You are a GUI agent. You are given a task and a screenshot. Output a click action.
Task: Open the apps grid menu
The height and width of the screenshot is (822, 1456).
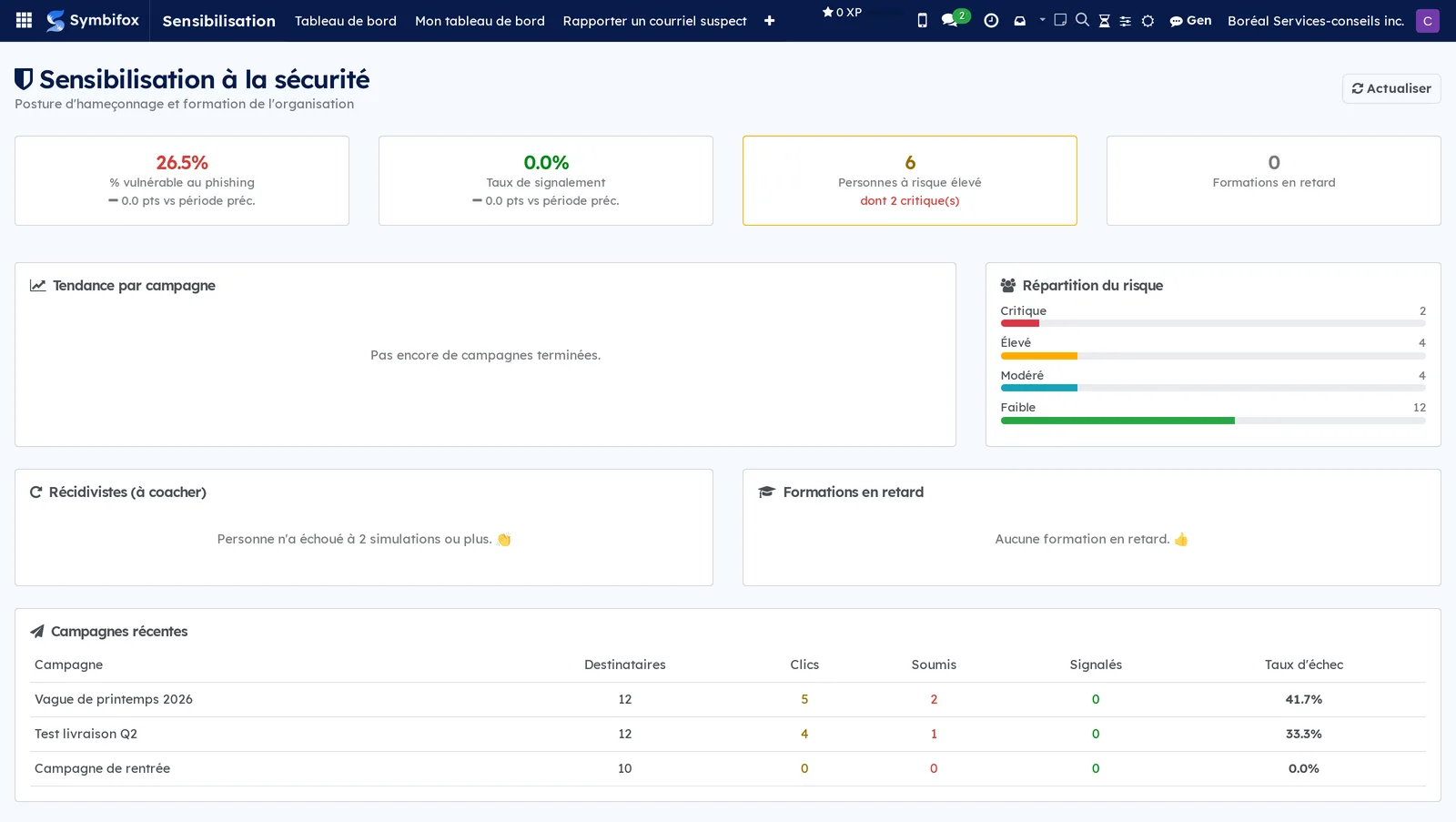click(25, 20)
